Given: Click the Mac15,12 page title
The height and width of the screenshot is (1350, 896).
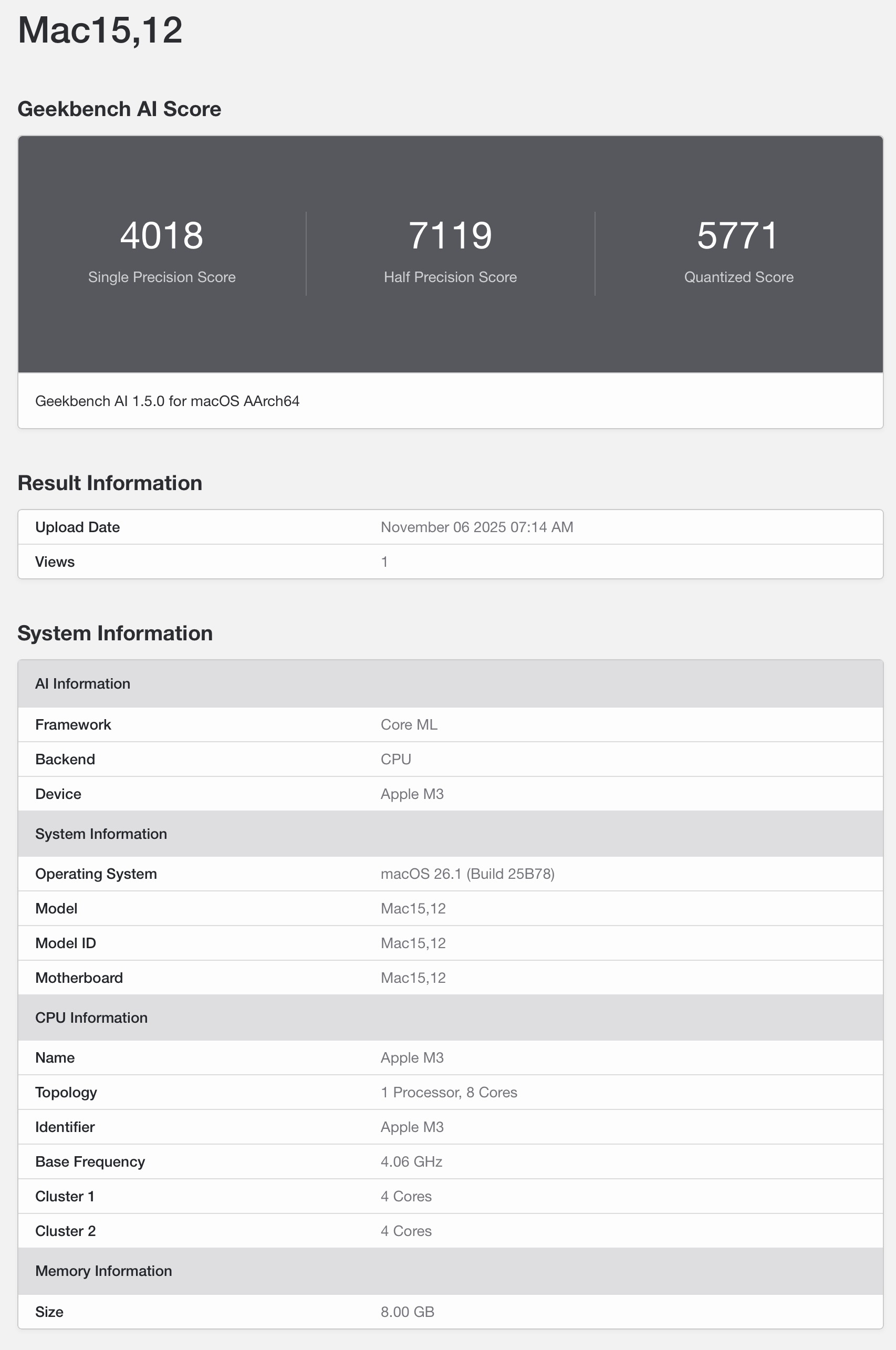Looking at the screenshot, I should click(x=100, y=30).
